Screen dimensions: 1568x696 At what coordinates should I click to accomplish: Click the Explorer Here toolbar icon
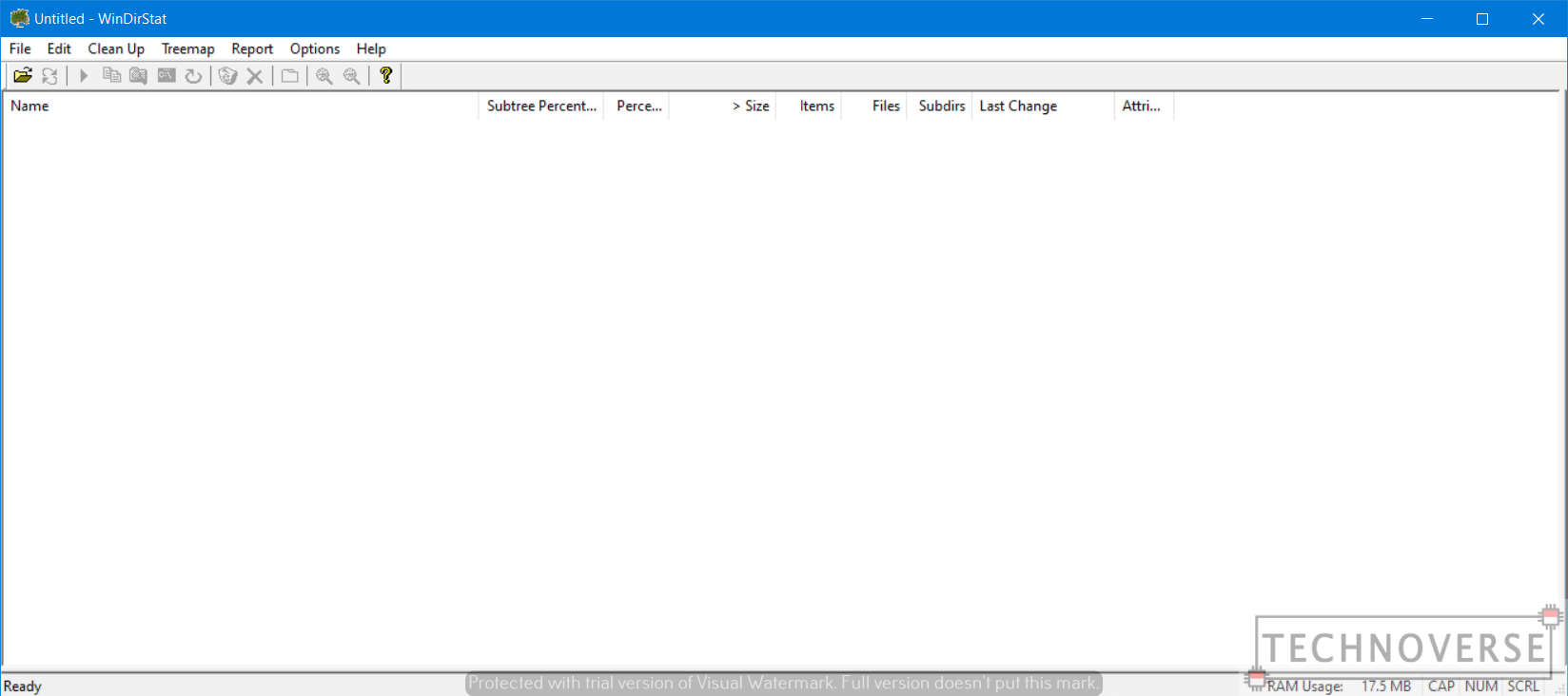[x=139, y=76]
